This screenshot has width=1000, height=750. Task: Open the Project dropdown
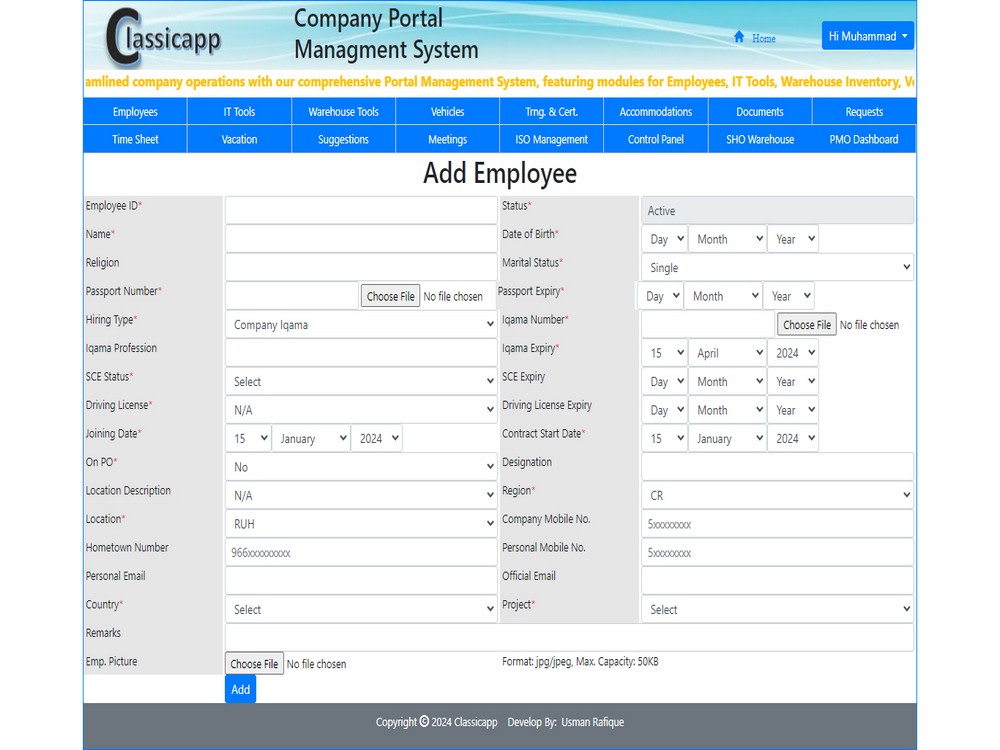777,609
